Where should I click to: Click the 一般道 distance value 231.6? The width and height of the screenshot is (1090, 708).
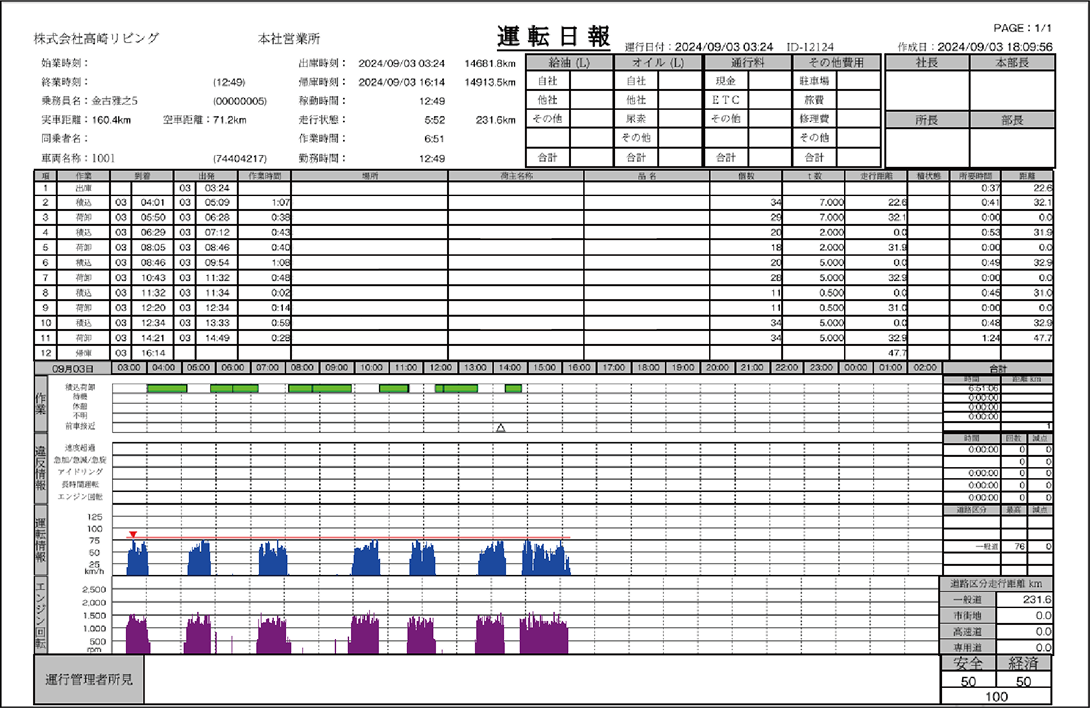[x=1036, y=600]
